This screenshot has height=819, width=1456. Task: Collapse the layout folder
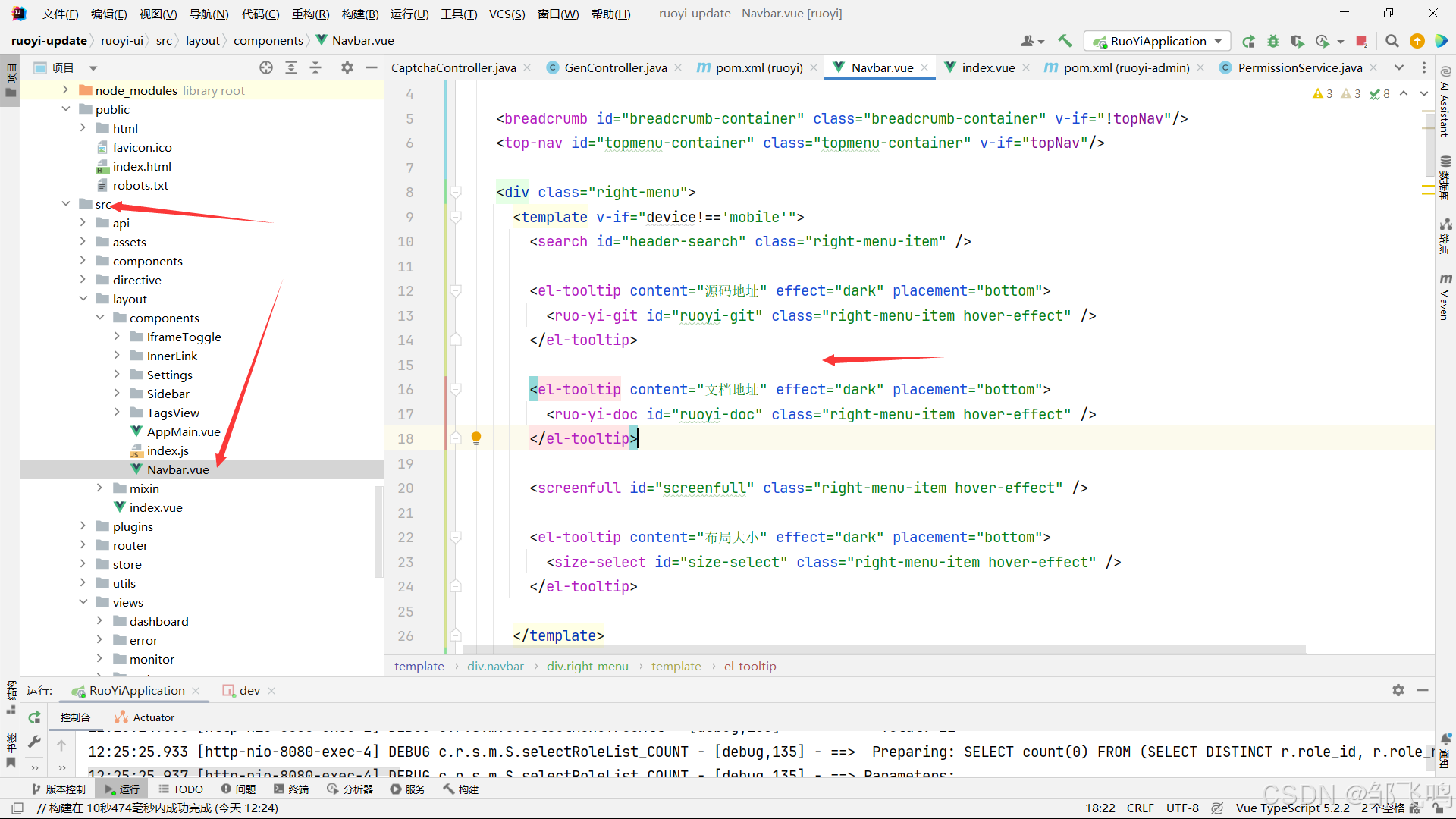click(83, 299)
